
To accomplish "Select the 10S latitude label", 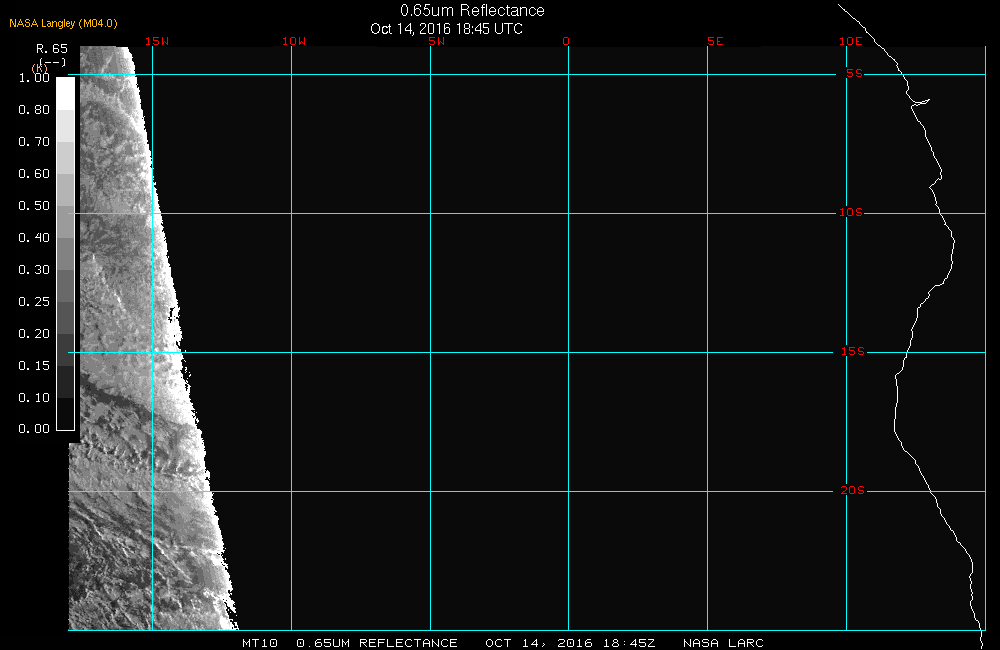I will (851, 213).
